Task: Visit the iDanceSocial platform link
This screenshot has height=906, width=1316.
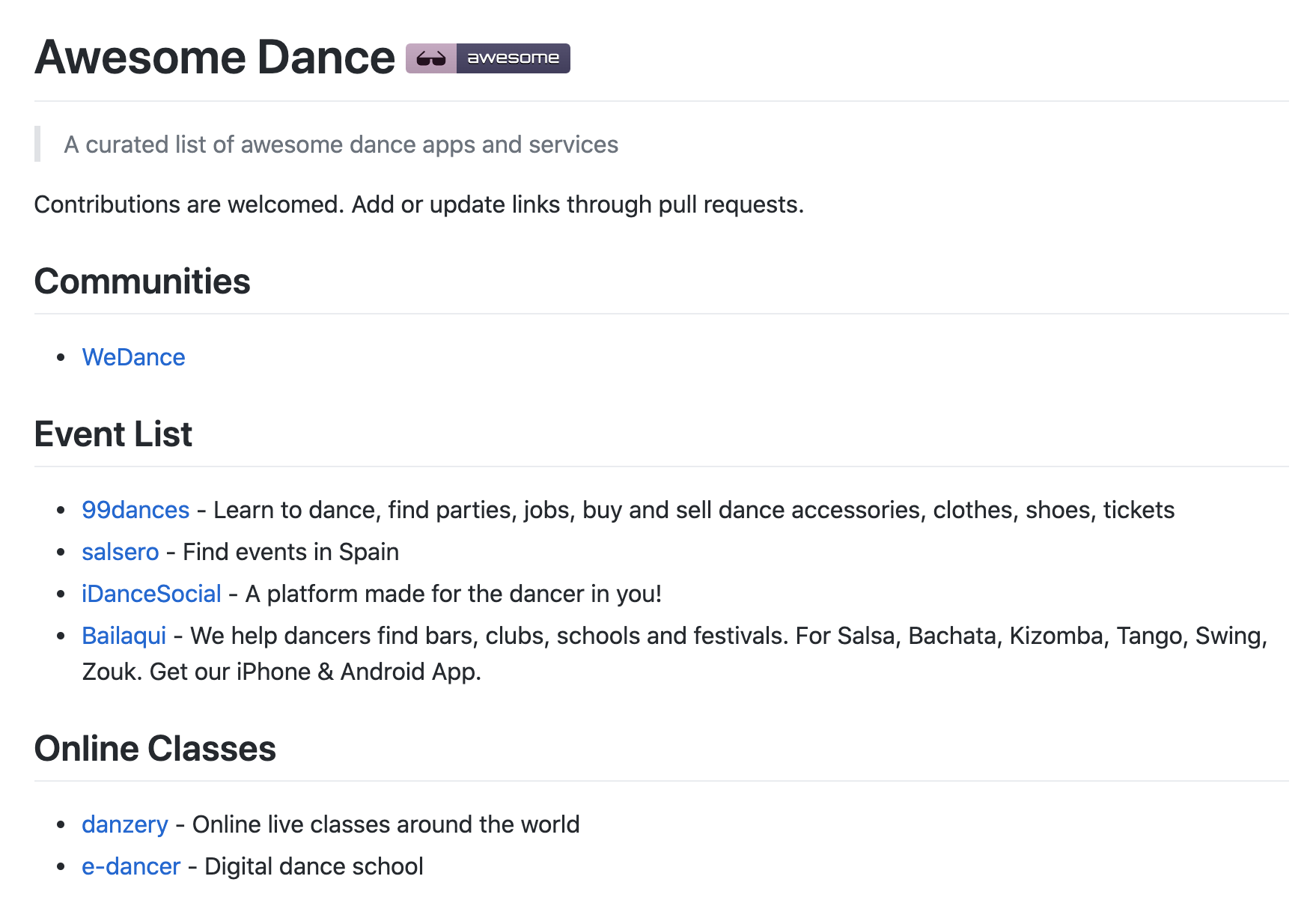Action: [151, 593]
